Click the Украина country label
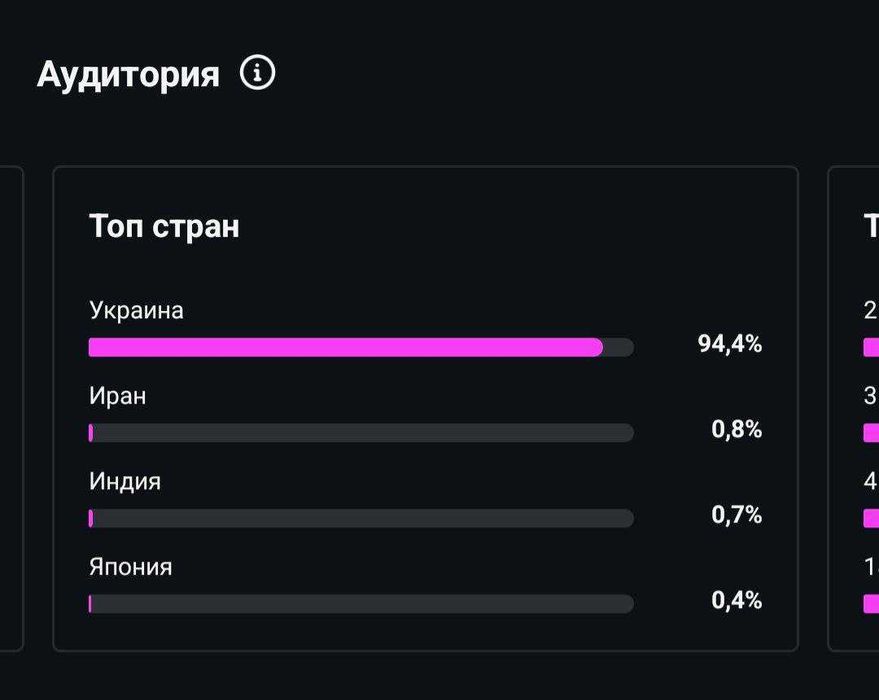The width and height of the screenshot is (879, 700). coord(136,310)
